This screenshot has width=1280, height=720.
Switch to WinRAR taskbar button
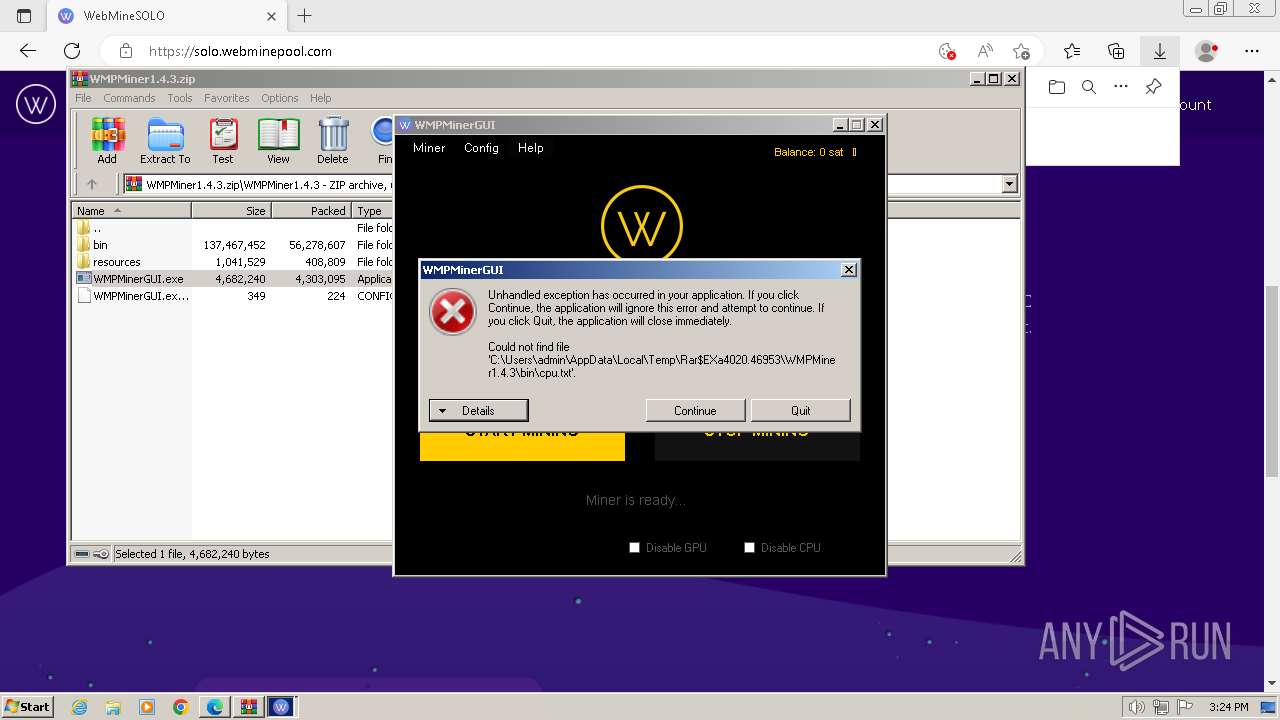pos(247,707)
